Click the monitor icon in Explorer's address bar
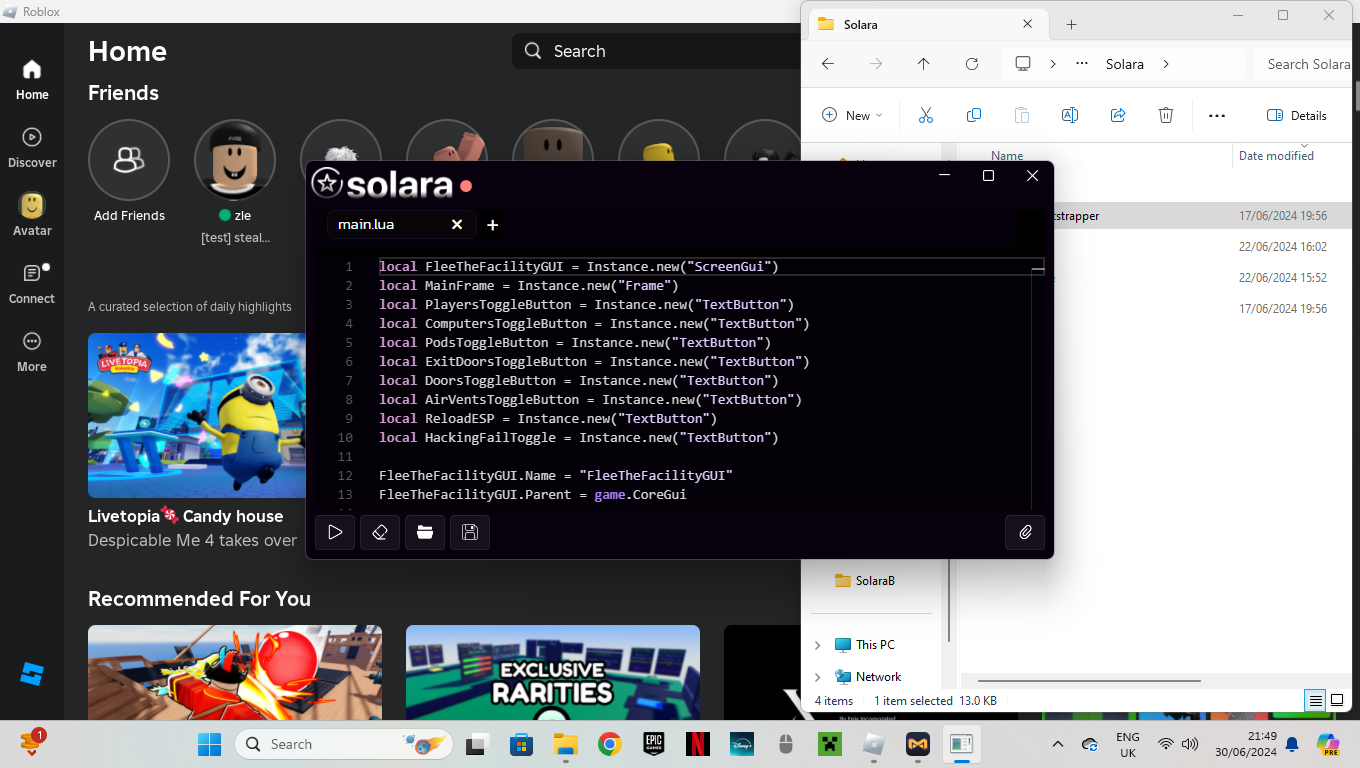 1023,64
